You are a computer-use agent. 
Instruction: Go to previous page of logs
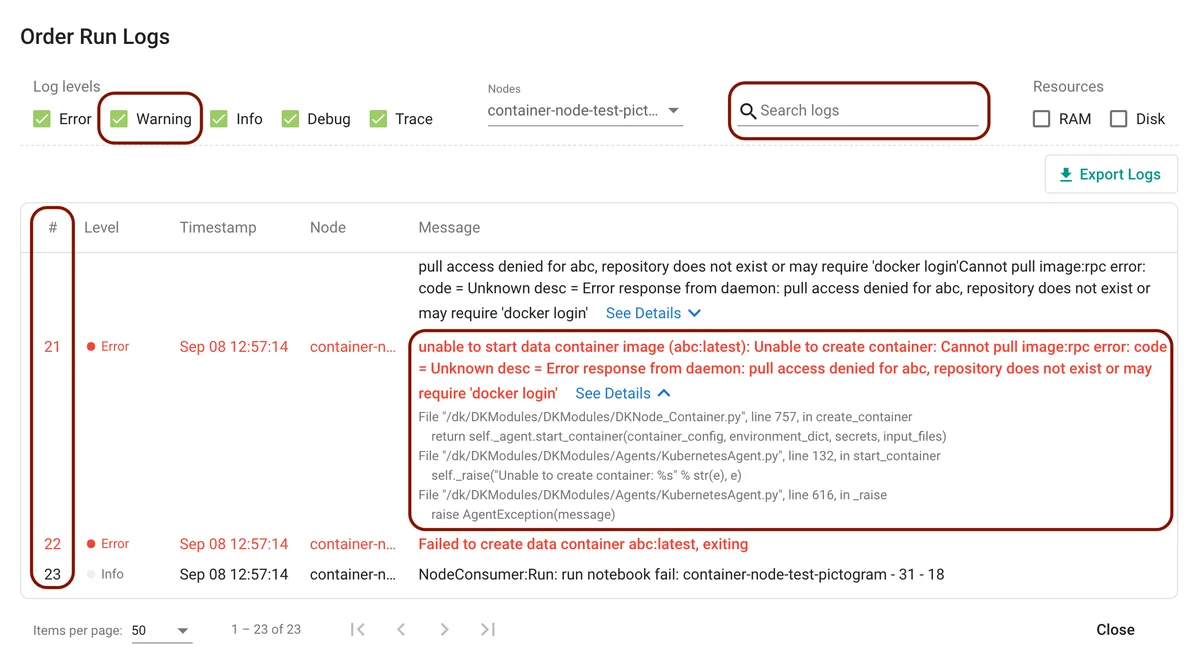coord(401,629)
